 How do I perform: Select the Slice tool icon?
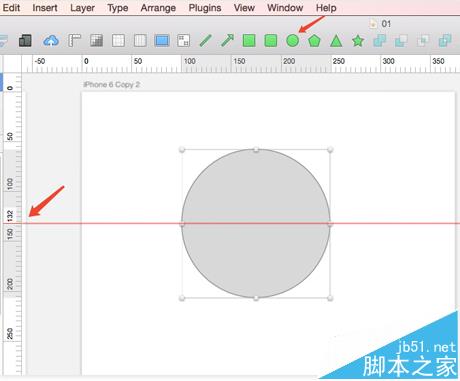coord(183,41)
